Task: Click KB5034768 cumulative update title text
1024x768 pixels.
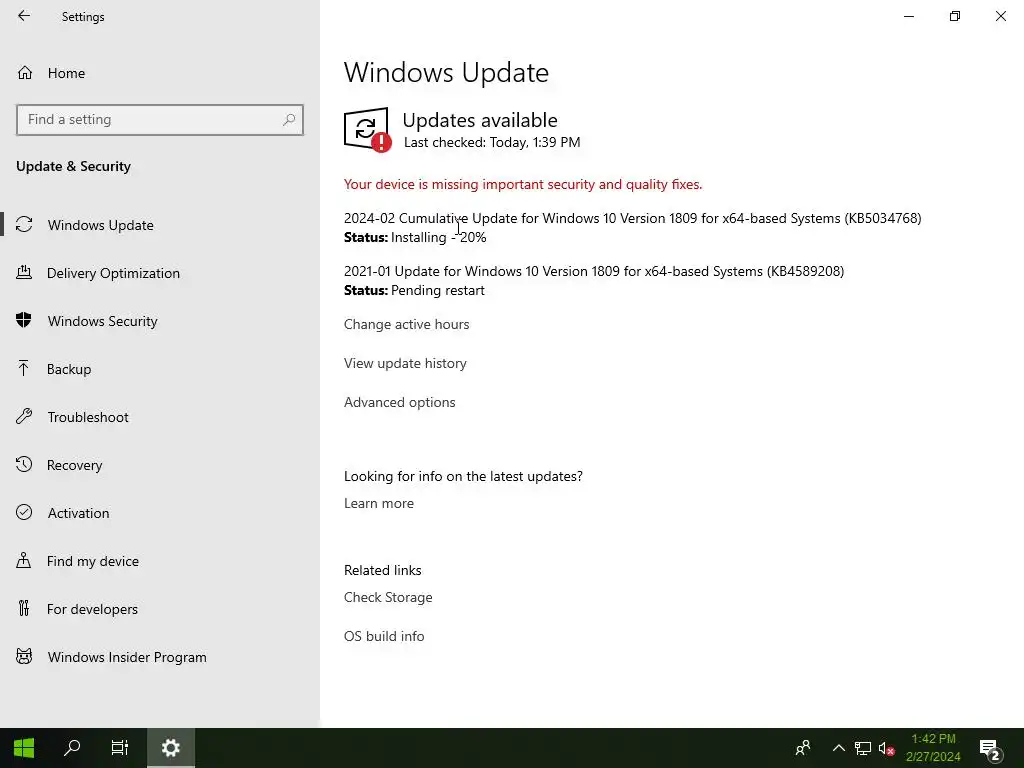Action: click(632, 218)
